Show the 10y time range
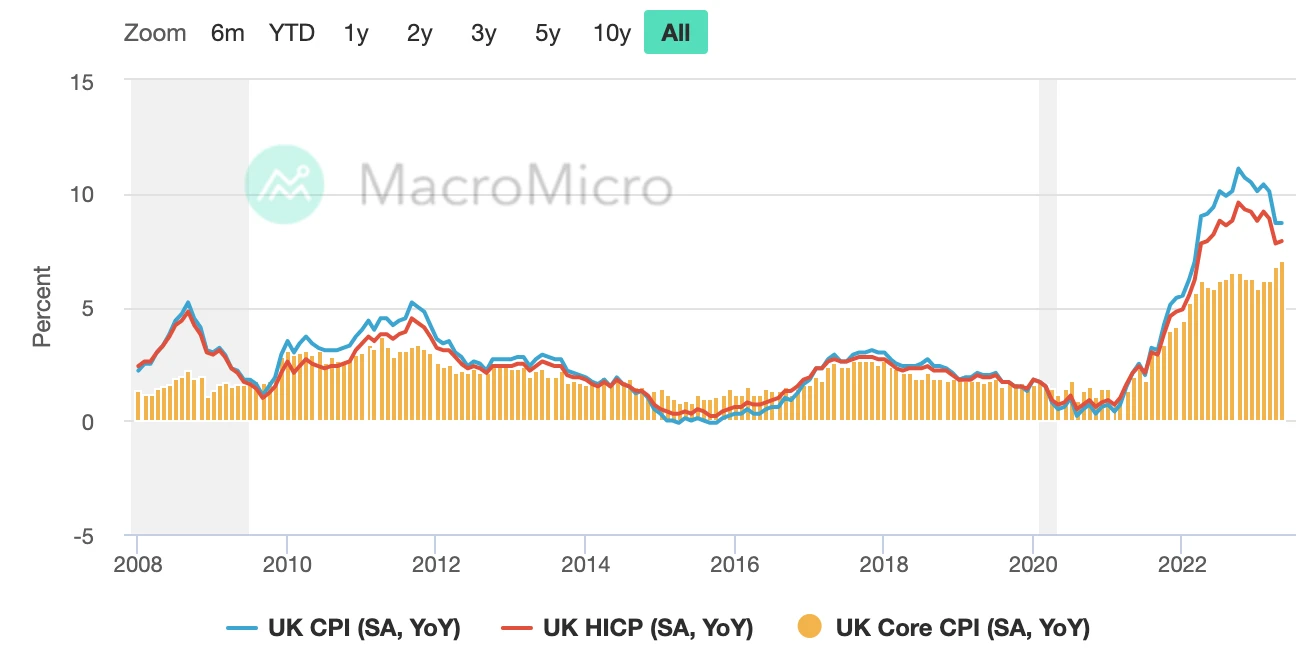The image size is (1302, 662). point(612,33)
